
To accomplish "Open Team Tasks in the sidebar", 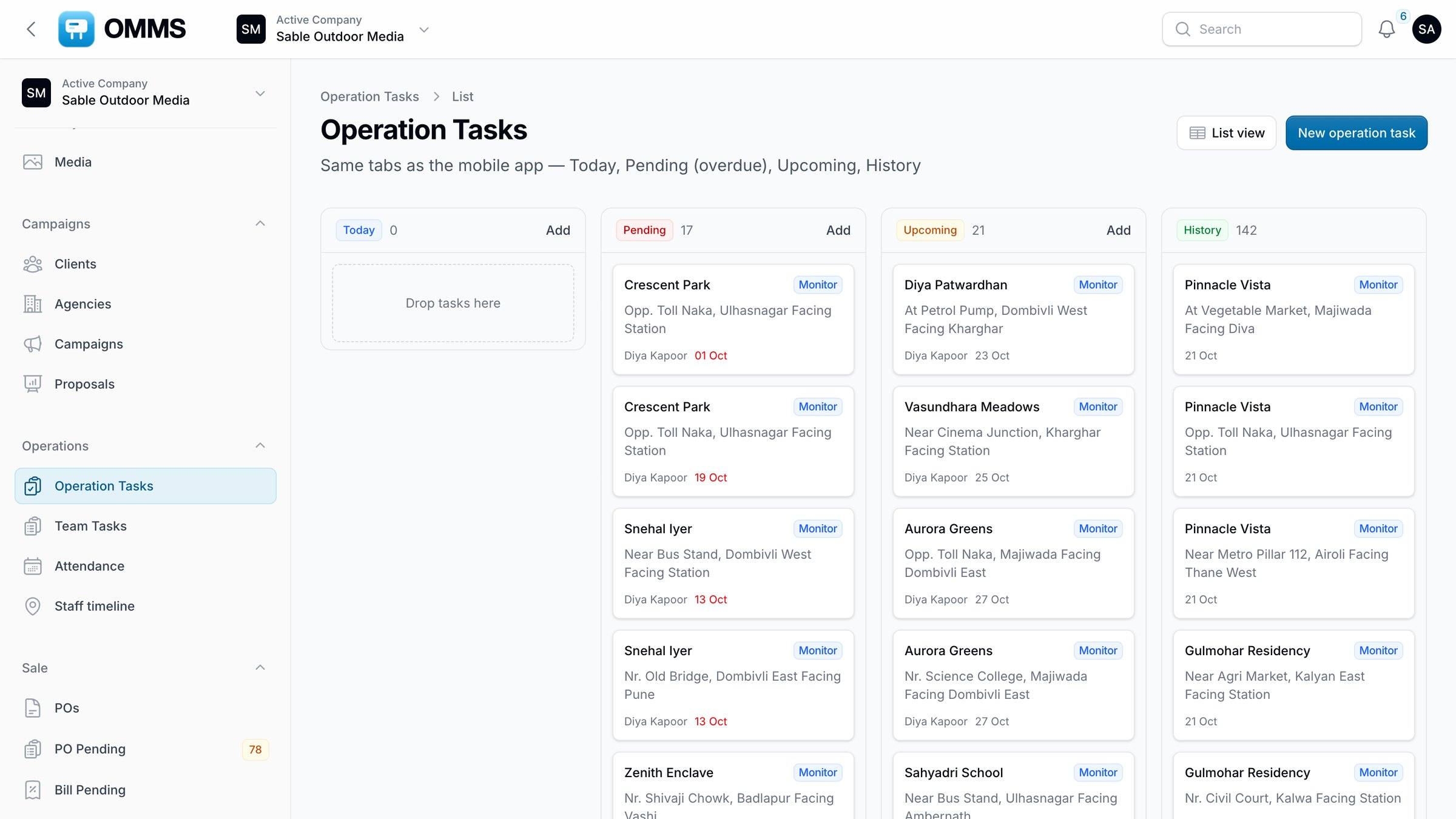I will (x=146, y=526).
